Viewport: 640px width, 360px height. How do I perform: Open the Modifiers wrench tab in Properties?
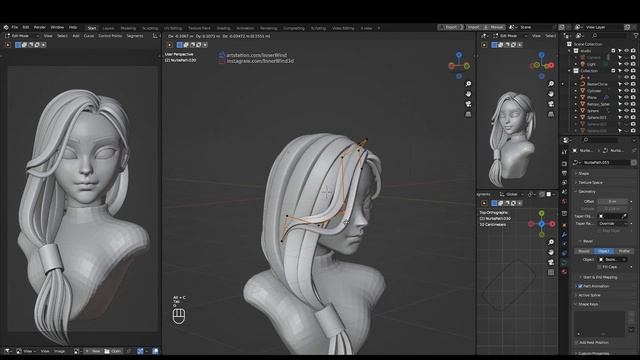(x=564, y=235)
